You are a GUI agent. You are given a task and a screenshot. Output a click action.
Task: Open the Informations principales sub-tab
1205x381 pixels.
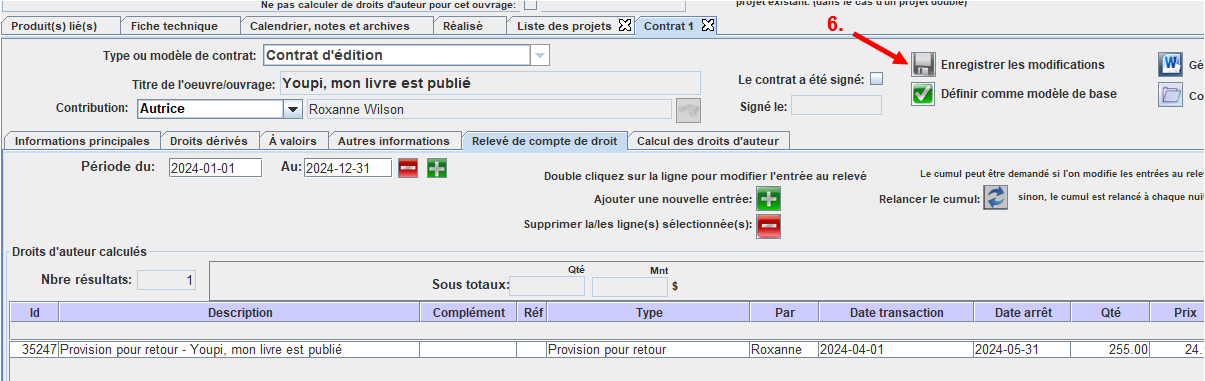coord(82,141)
